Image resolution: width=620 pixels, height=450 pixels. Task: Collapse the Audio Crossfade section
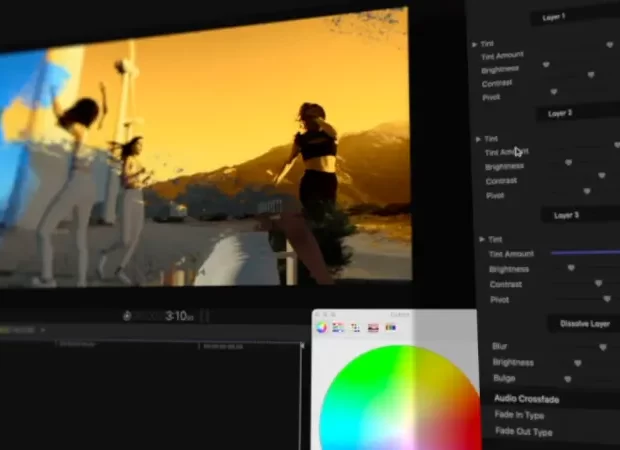[x=527, y=399]
